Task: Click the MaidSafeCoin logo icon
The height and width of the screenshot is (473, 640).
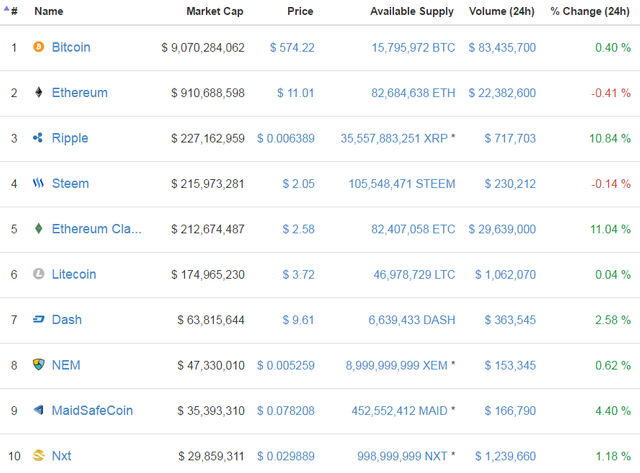Action: [x=38, y=410]
